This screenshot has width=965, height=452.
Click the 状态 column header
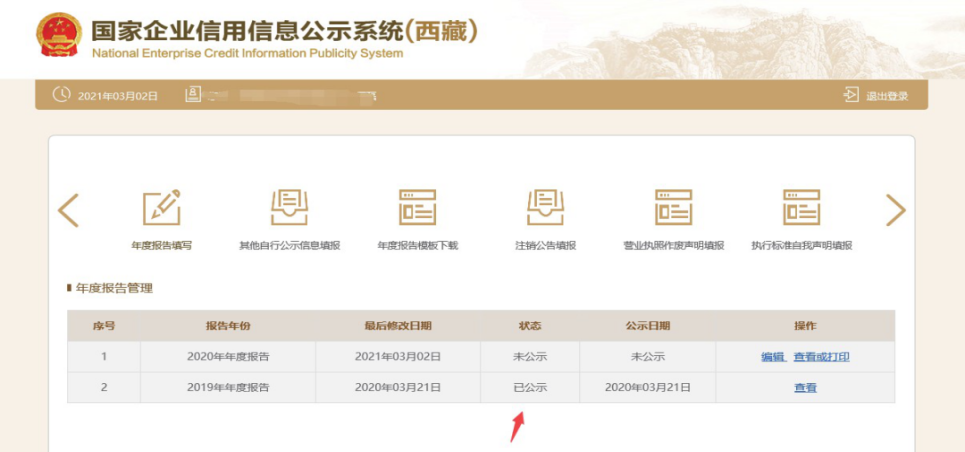tap(530, 326)
